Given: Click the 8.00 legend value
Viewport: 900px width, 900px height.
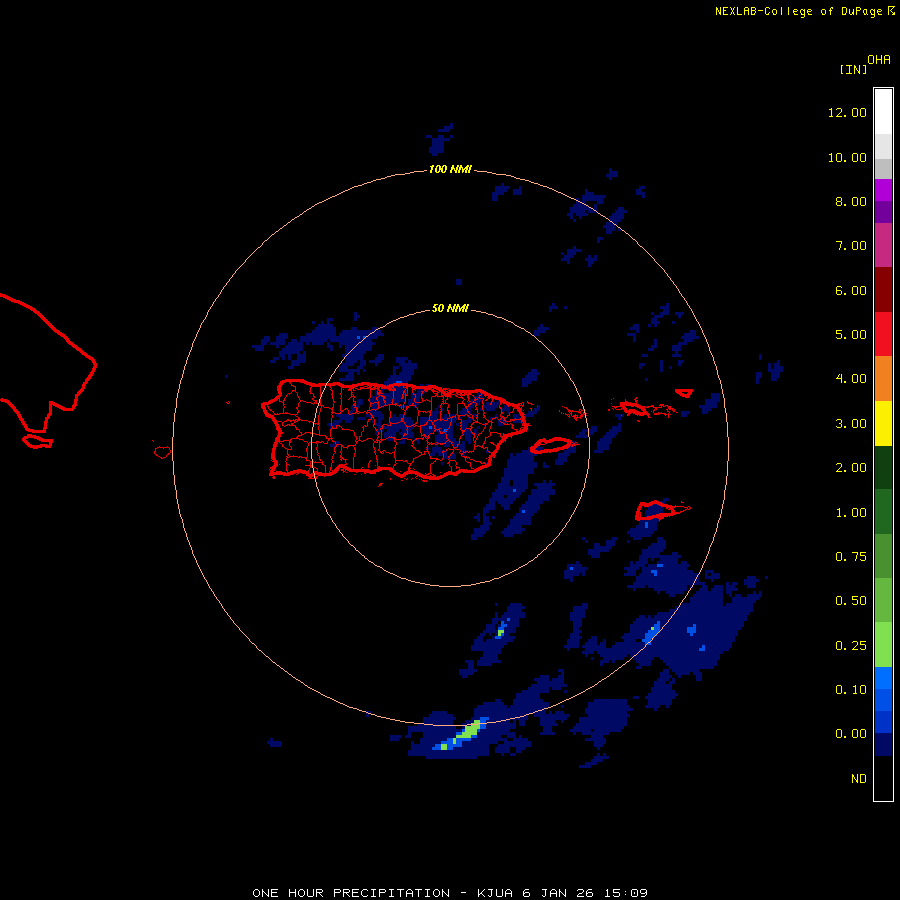Looking at the screenshot, I should [851, 201].
